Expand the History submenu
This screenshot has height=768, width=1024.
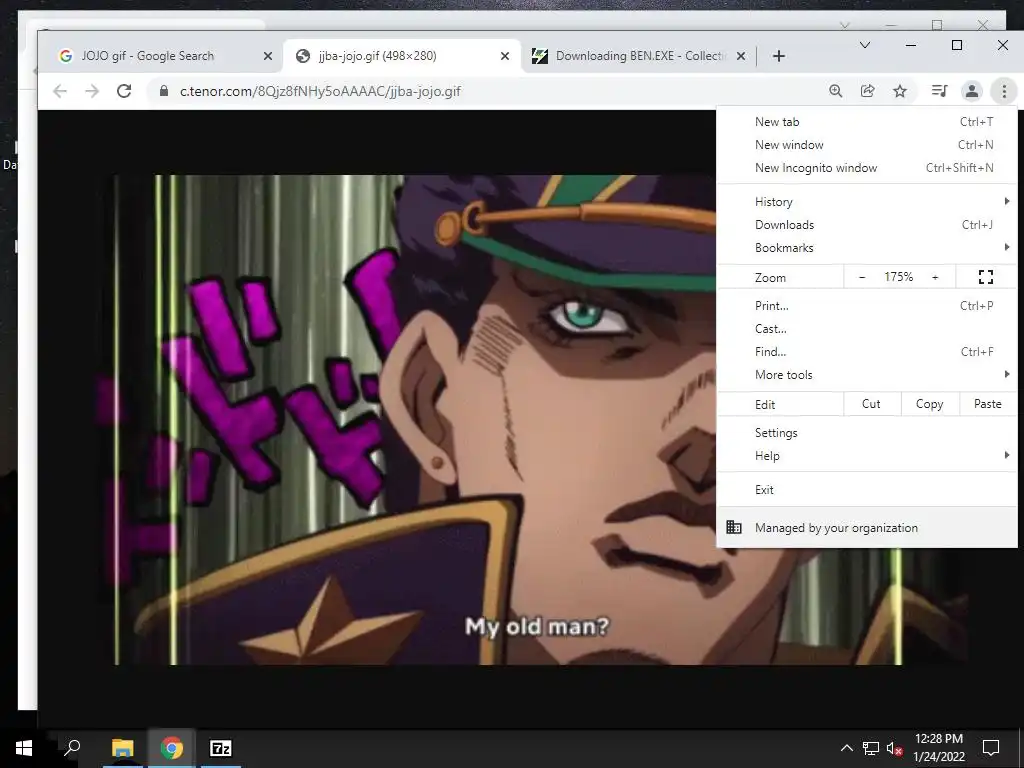(x=867, y=202)
